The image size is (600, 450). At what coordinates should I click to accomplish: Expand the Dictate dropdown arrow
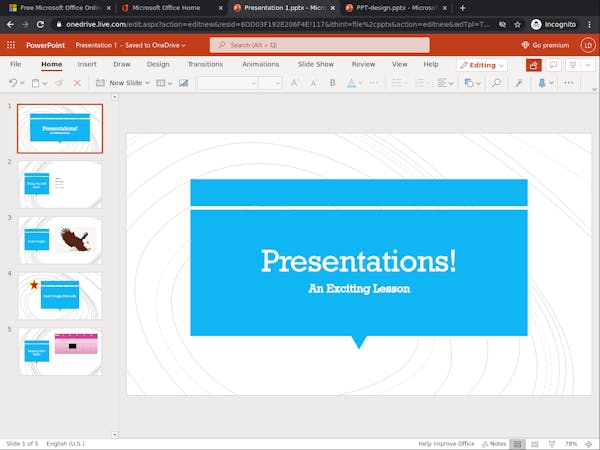tap(551, 83)
